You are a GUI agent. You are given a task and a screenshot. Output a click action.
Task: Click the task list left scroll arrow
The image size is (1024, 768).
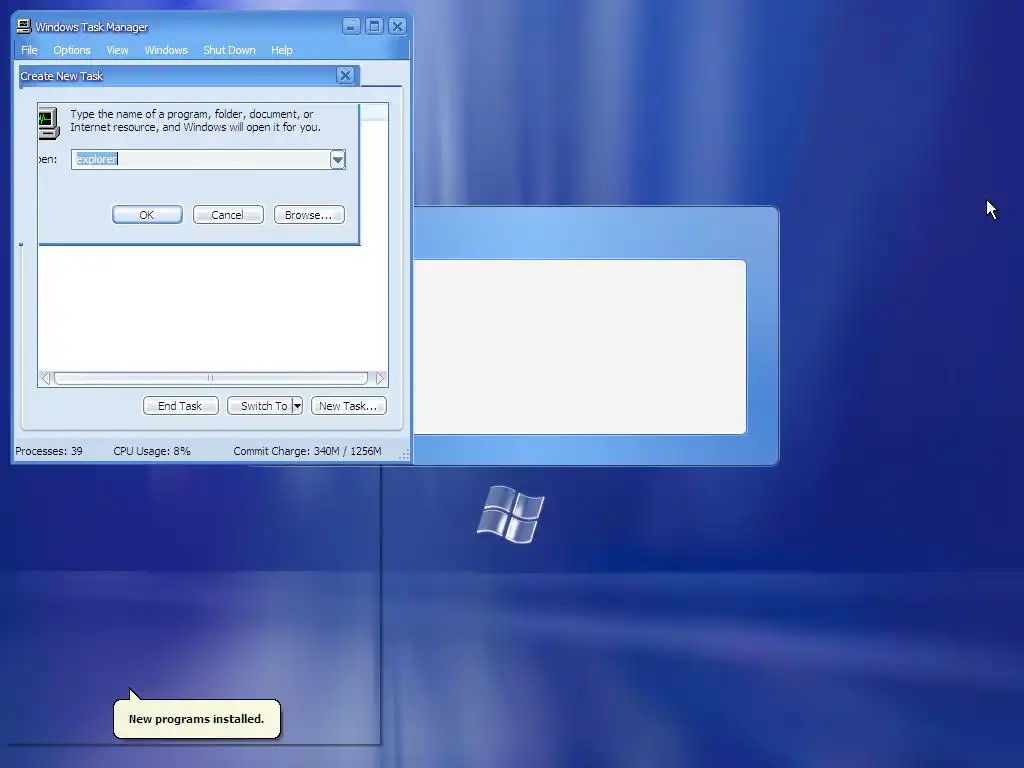click(45, 378)
